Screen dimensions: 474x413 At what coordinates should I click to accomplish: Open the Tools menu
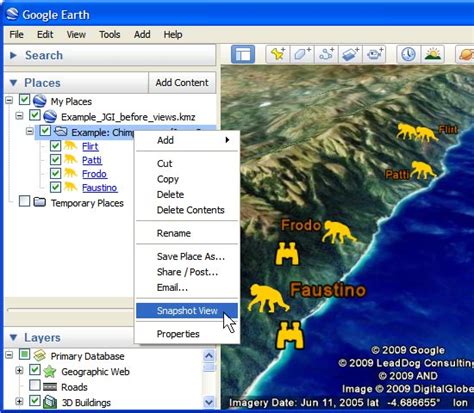pyautogui.click(x=110, y=34)
